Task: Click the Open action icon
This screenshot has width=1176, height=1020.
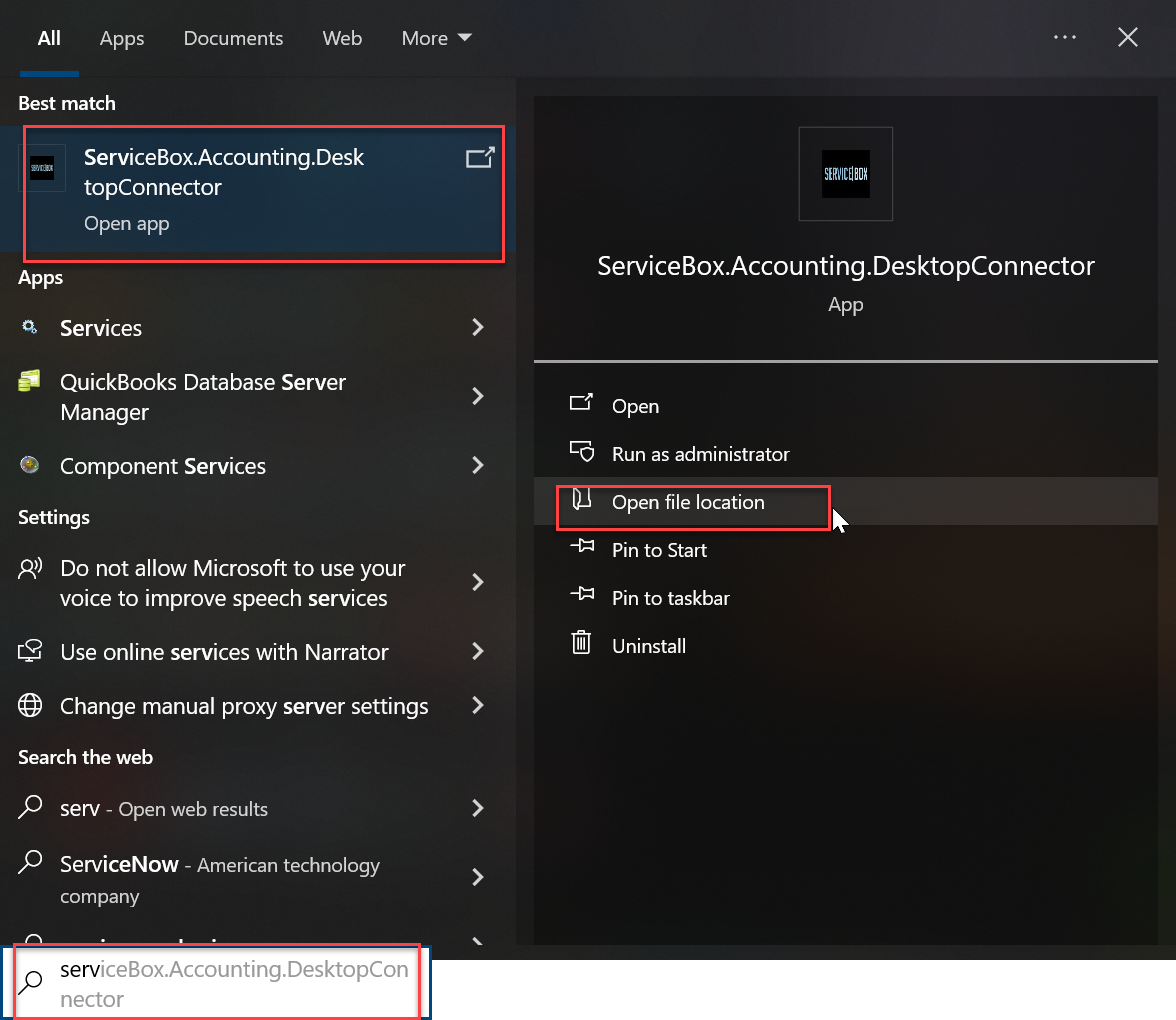Action: click(x=581, y=403)
